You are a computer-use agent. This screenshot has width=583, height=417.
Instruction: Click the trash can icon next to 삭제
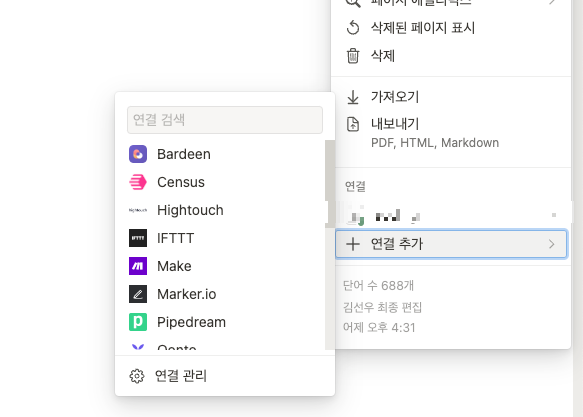[353, 56]
